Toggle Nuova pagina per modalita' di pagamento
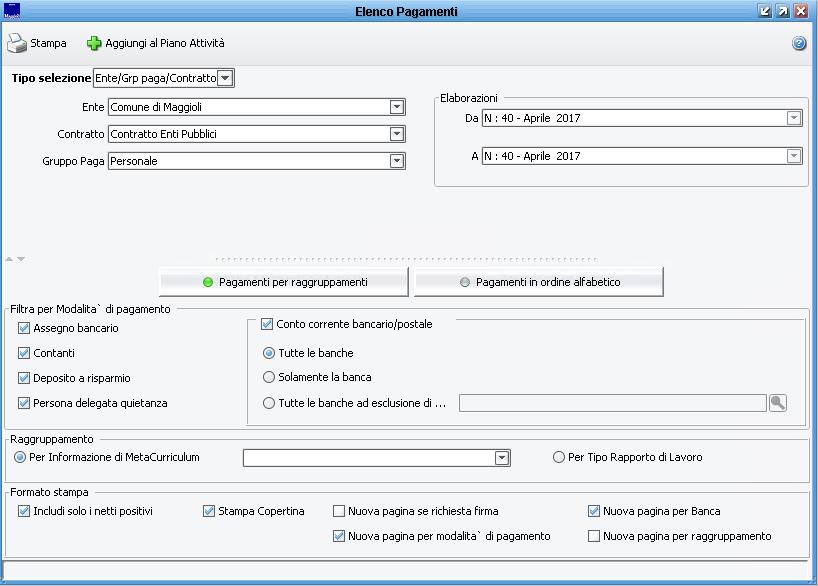The height and width of the screenshot is (586, 818). [x=339, y=536]
